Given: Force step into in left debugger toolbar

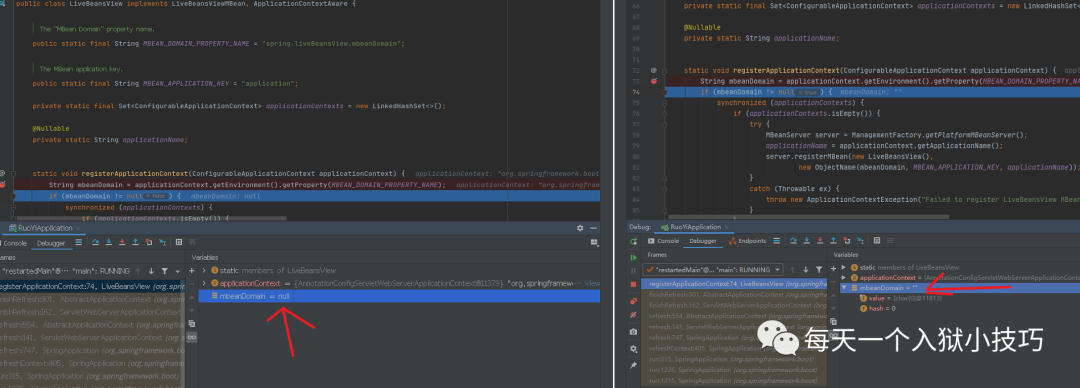Looking at the screenshot, I should tap(122, 242).
